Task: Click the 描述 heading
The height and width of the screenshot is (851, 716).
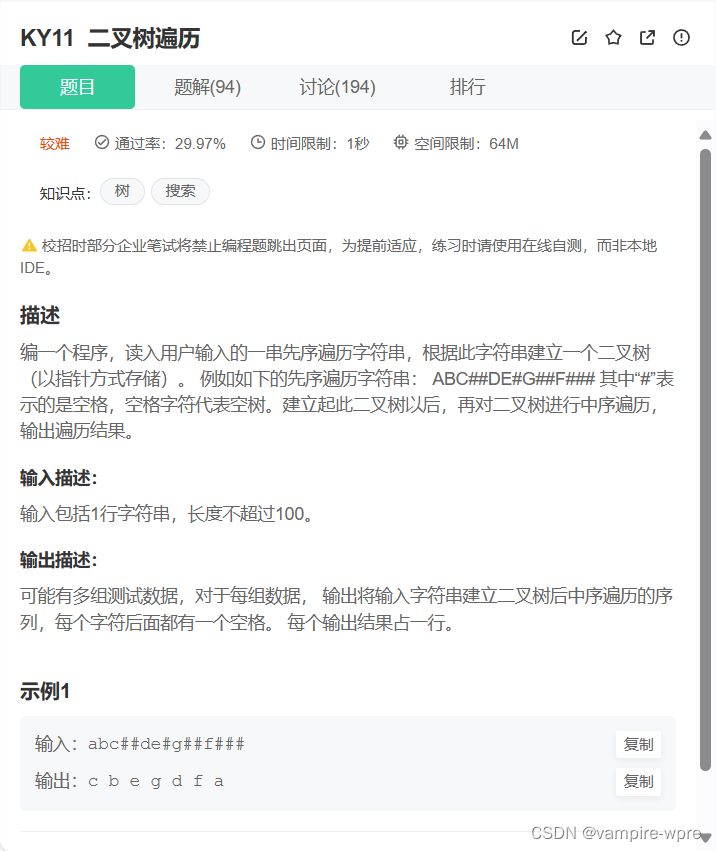Action: [x=40, y=315]
